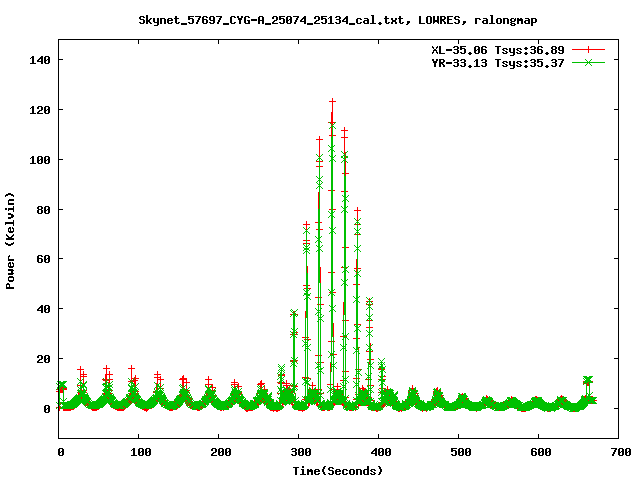Click the green YR legend line sample
The height and width of the screenshot is (480, 640).
click(588, 62)
